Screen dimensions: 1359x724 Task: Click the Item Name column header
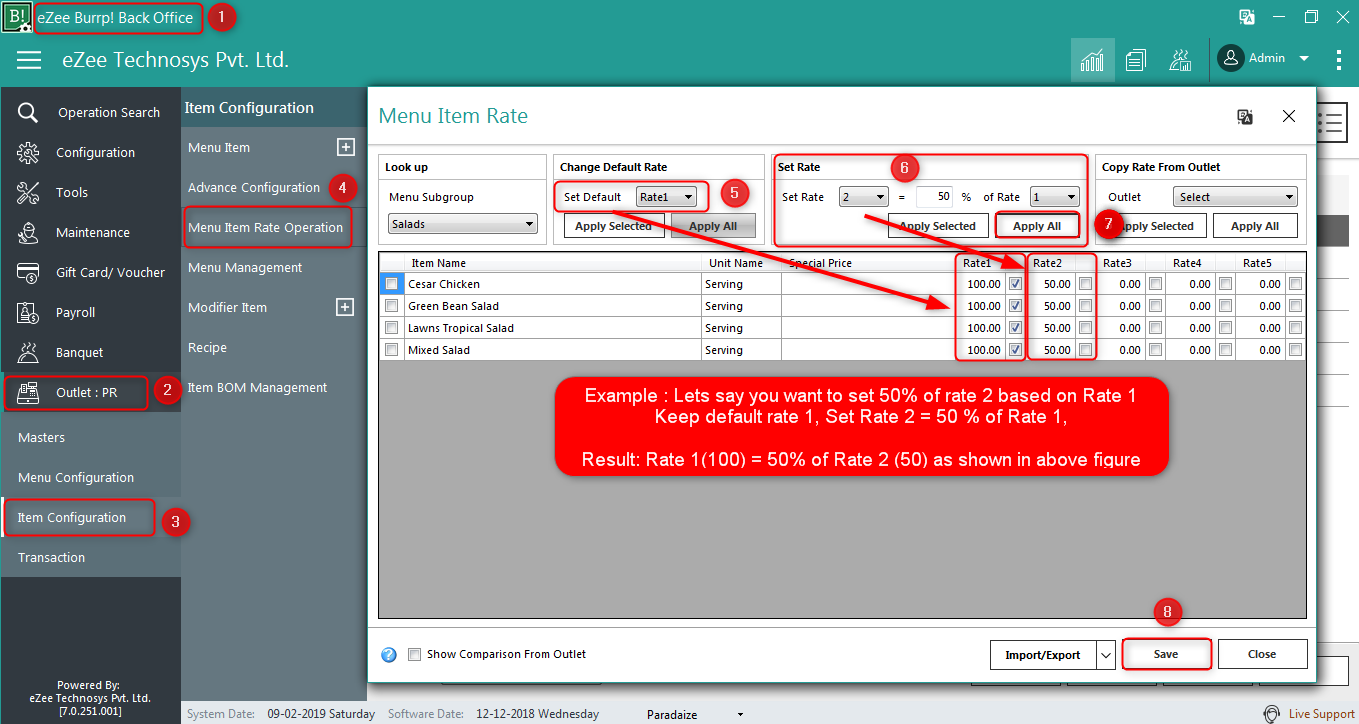(555, 263)
